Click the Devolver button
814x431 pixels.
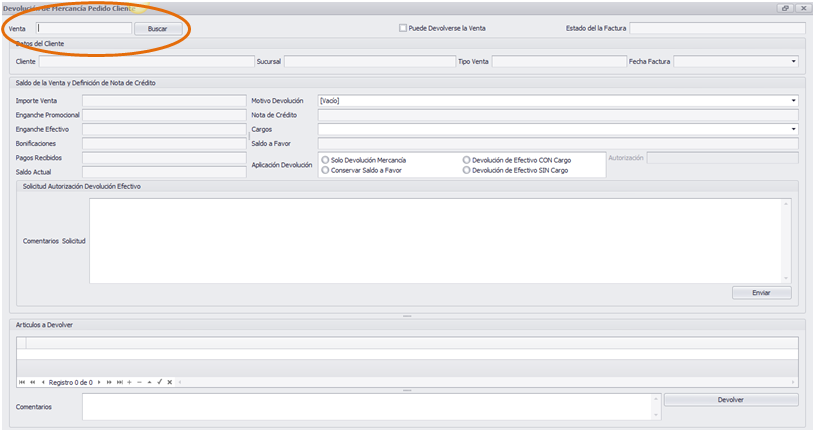(x=730, y=400)
